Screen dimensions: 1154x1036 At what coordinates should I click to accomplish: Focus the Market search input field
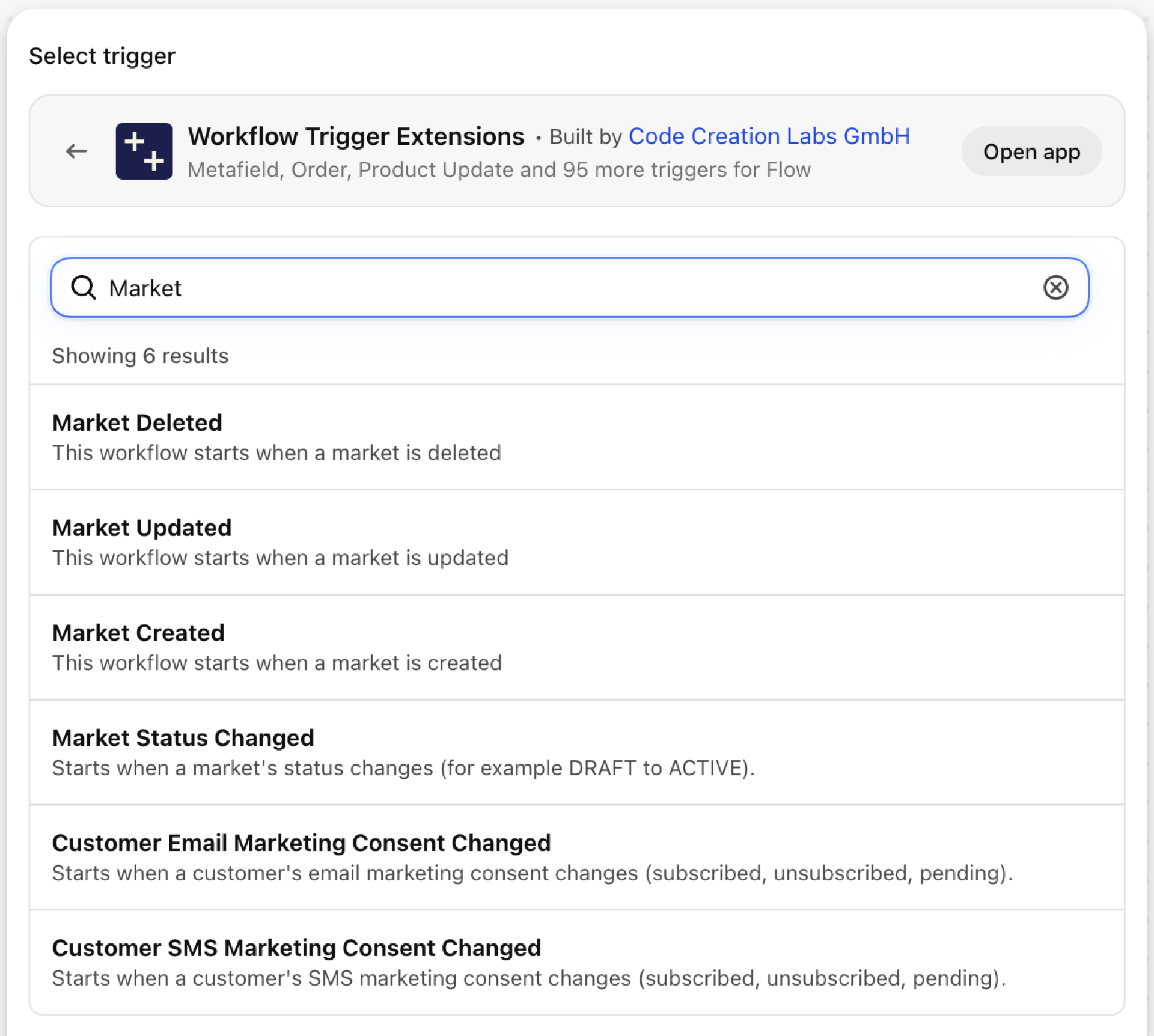[570, 288]
